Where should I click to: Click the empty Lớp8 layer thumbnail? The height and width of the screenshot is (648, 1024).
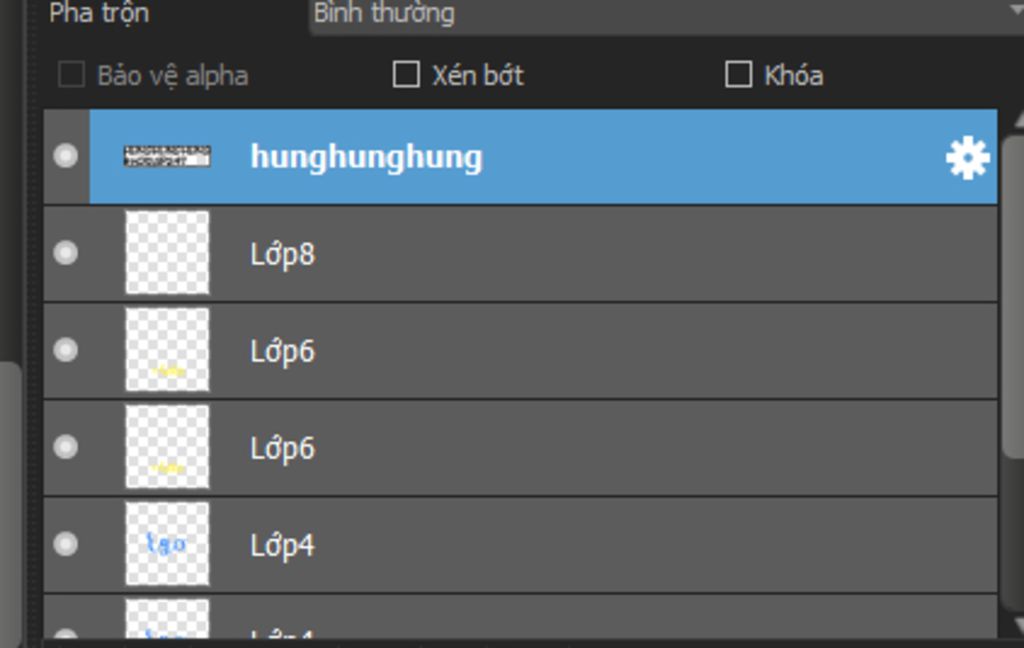click(167, 253)
